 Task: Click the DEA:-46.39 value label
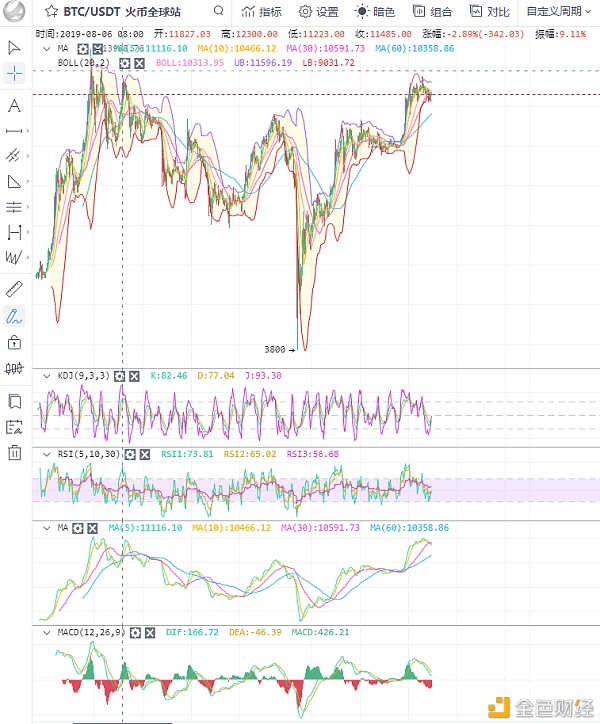[255, 632]
